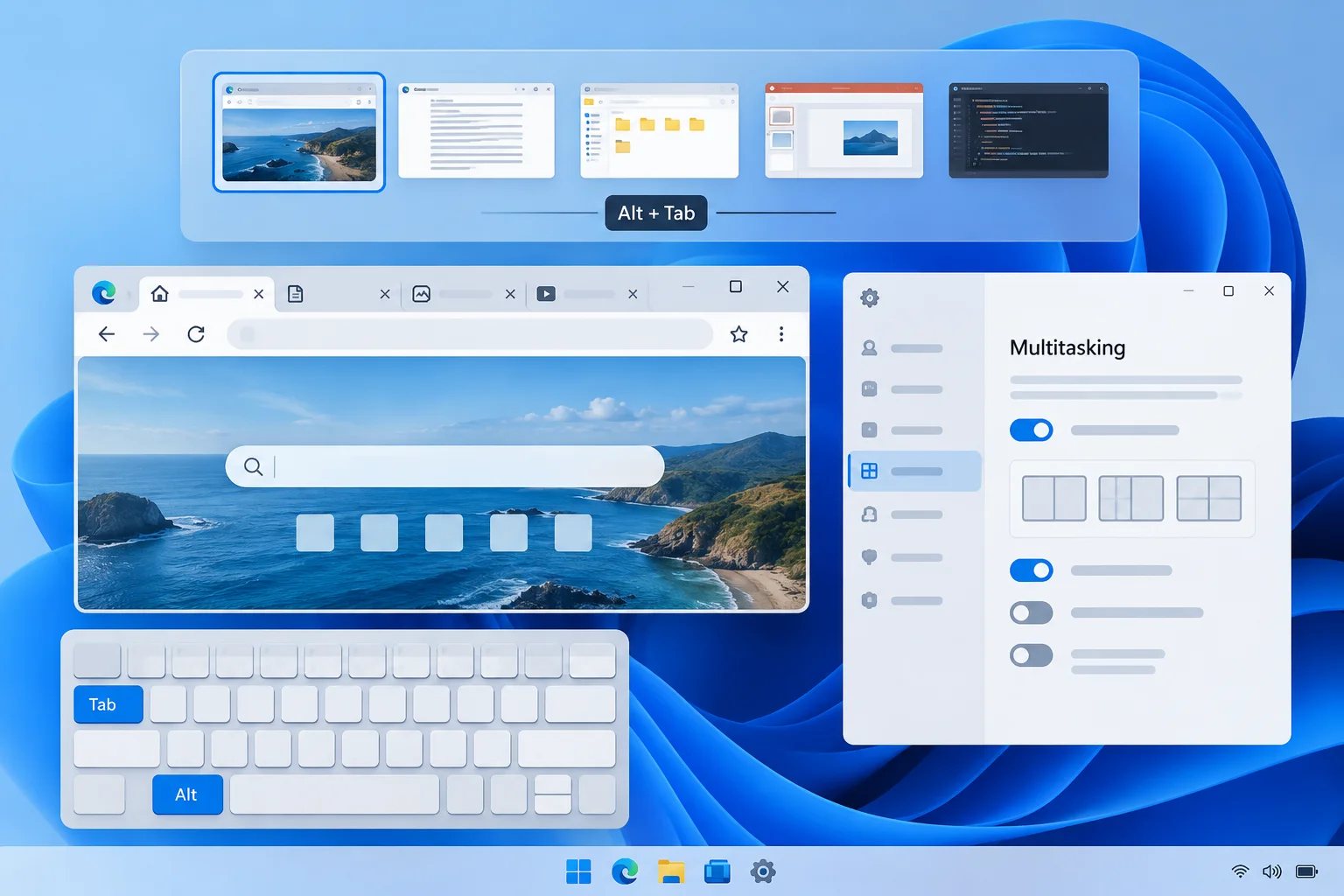Click the browser address bar
This screenshot has height=896, width=1344.
pyautogui.click(x=470, y=334)
